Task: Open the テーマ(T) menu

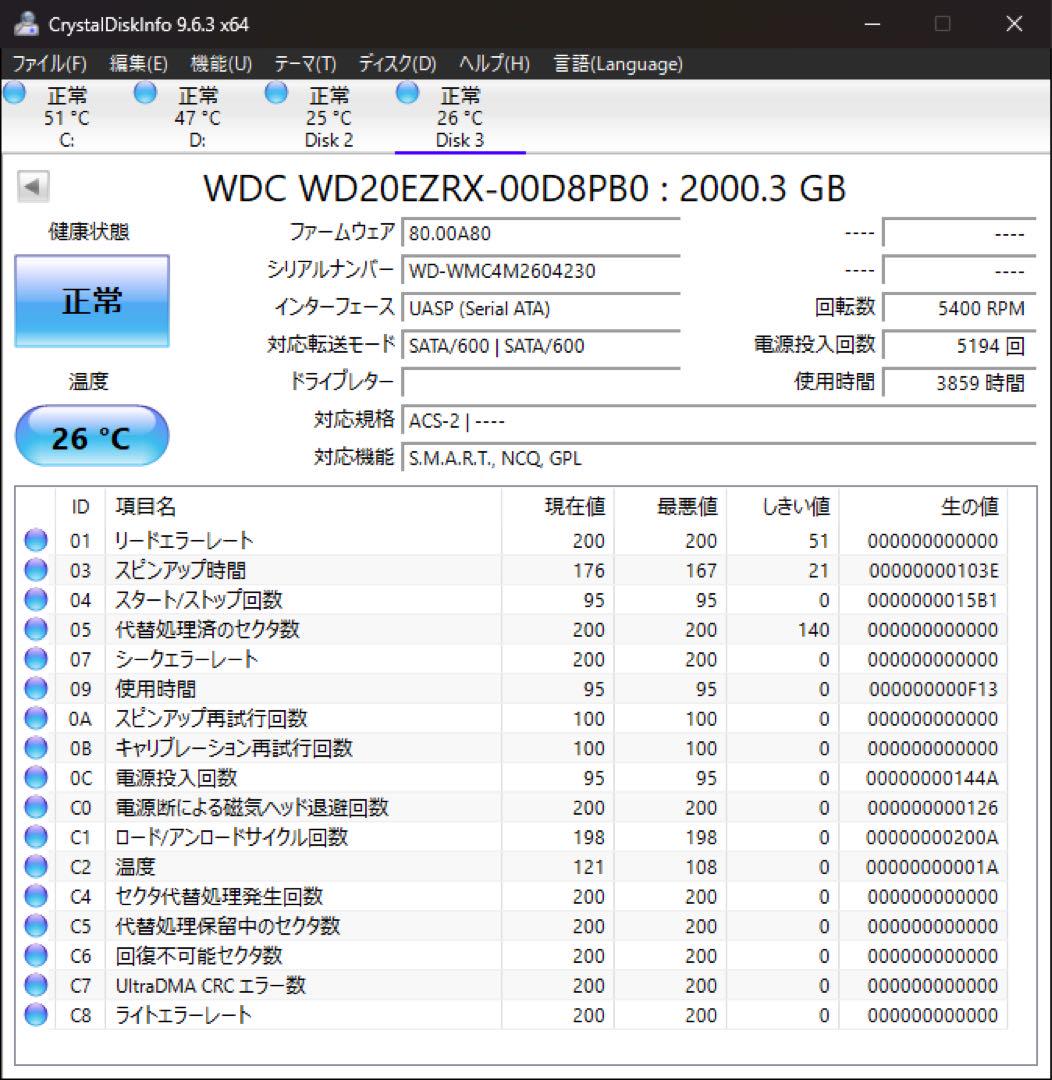Action: [x=305, y=64]
